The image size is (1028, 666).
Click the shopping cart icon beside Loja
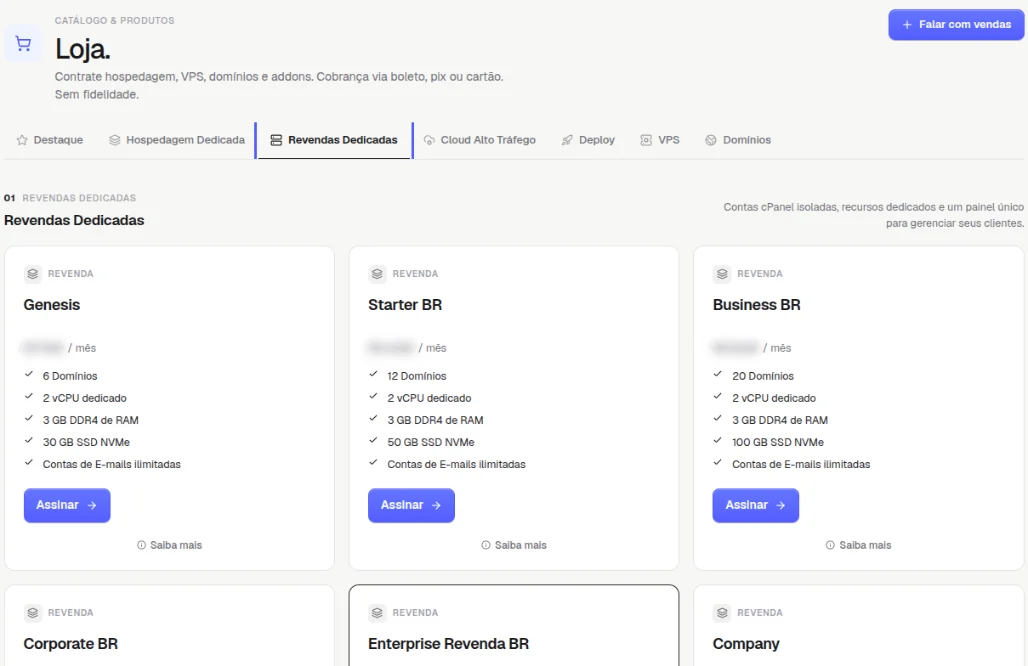(23, 44)
